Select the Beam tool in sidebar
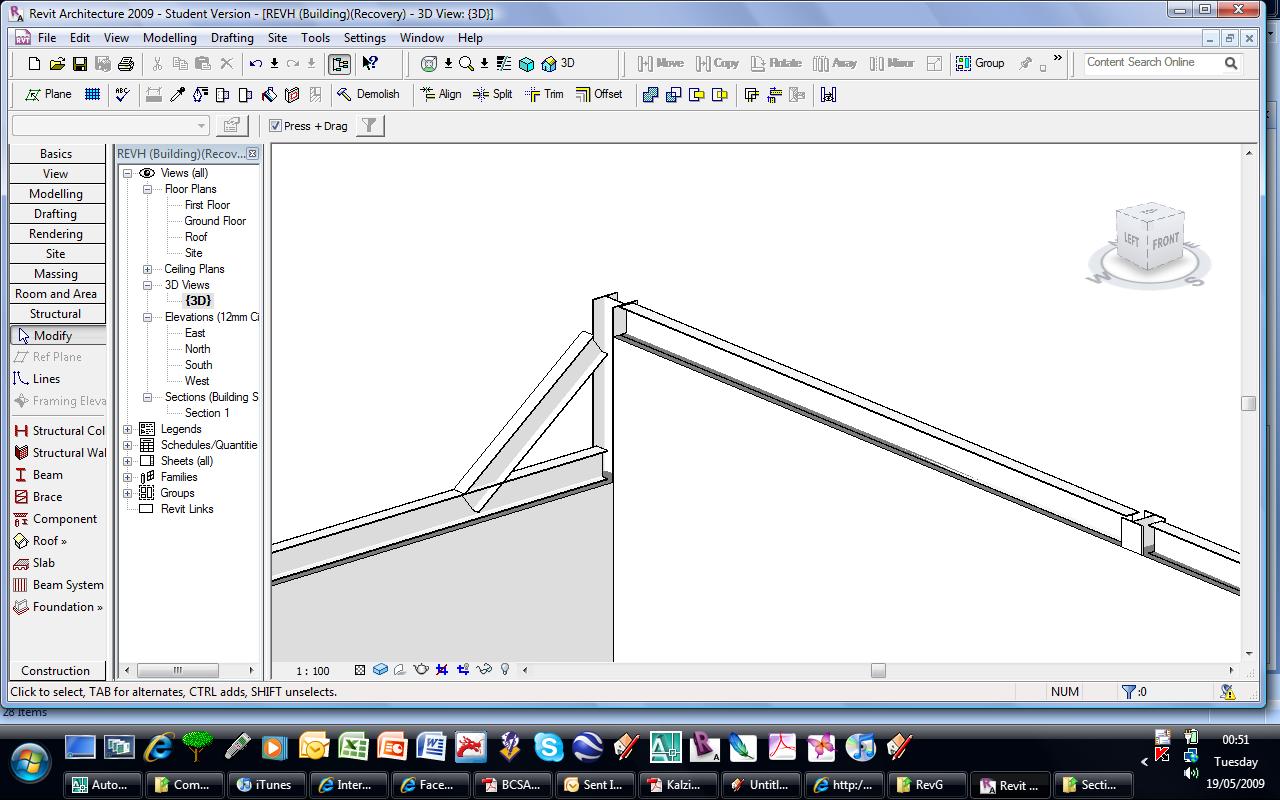Screen dimensions: 1280x800 (x=47, y=475)
